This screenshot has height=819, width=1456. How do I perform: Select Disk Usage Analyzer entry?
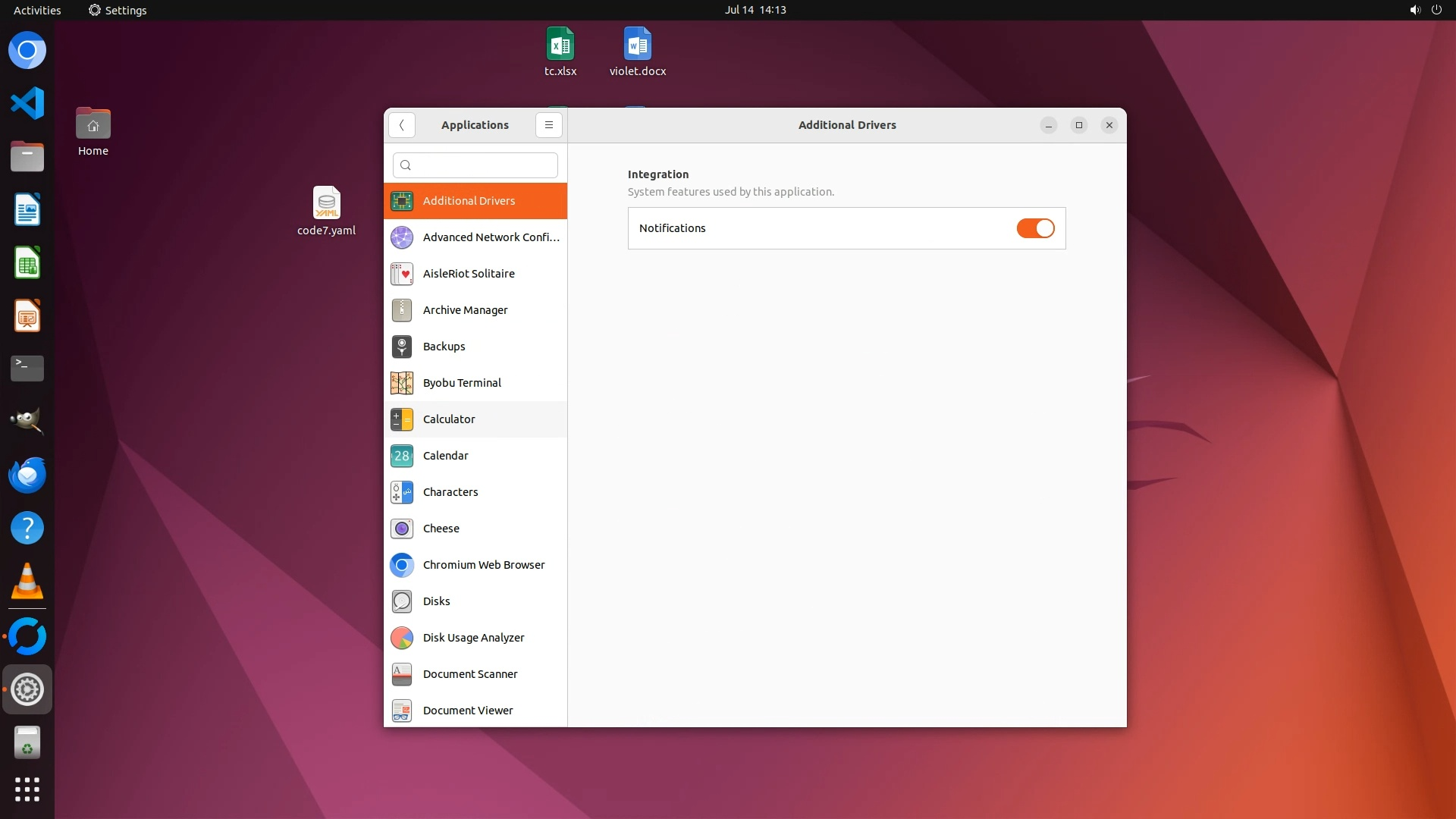(x=475, y=638)
